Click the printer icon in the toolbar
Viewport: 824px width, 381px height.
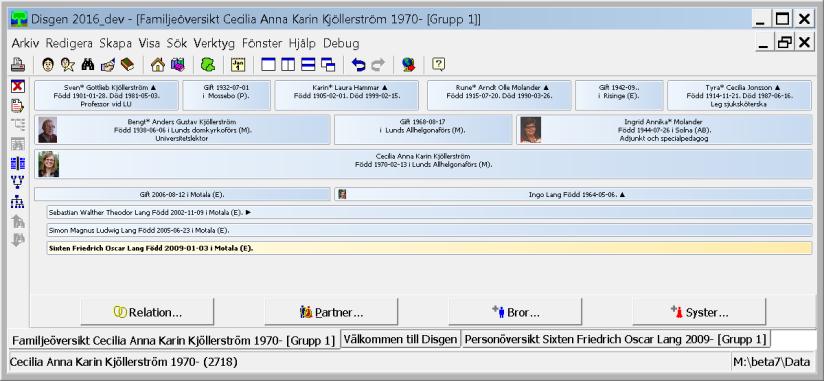[18, 65]
